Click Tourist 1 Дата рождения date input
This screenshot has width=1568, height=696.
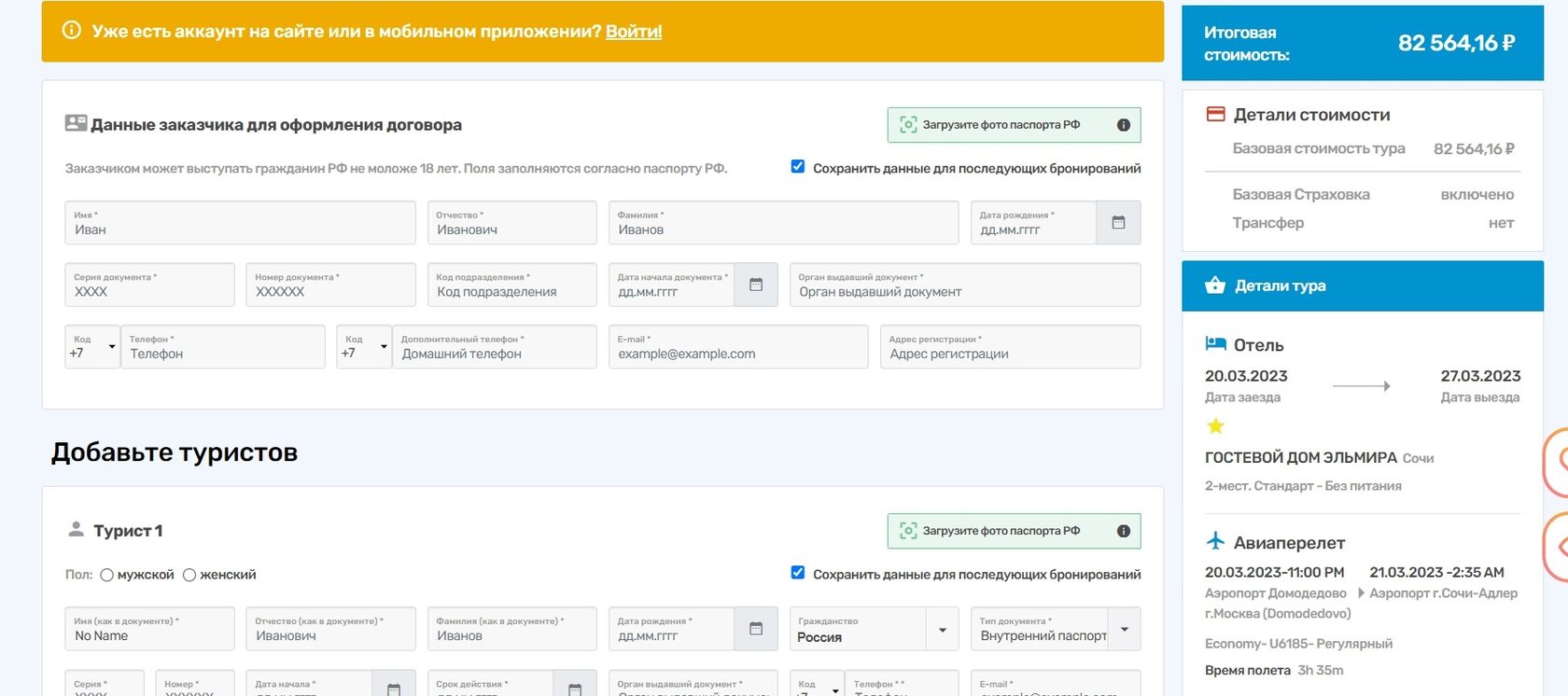point(671,629)
